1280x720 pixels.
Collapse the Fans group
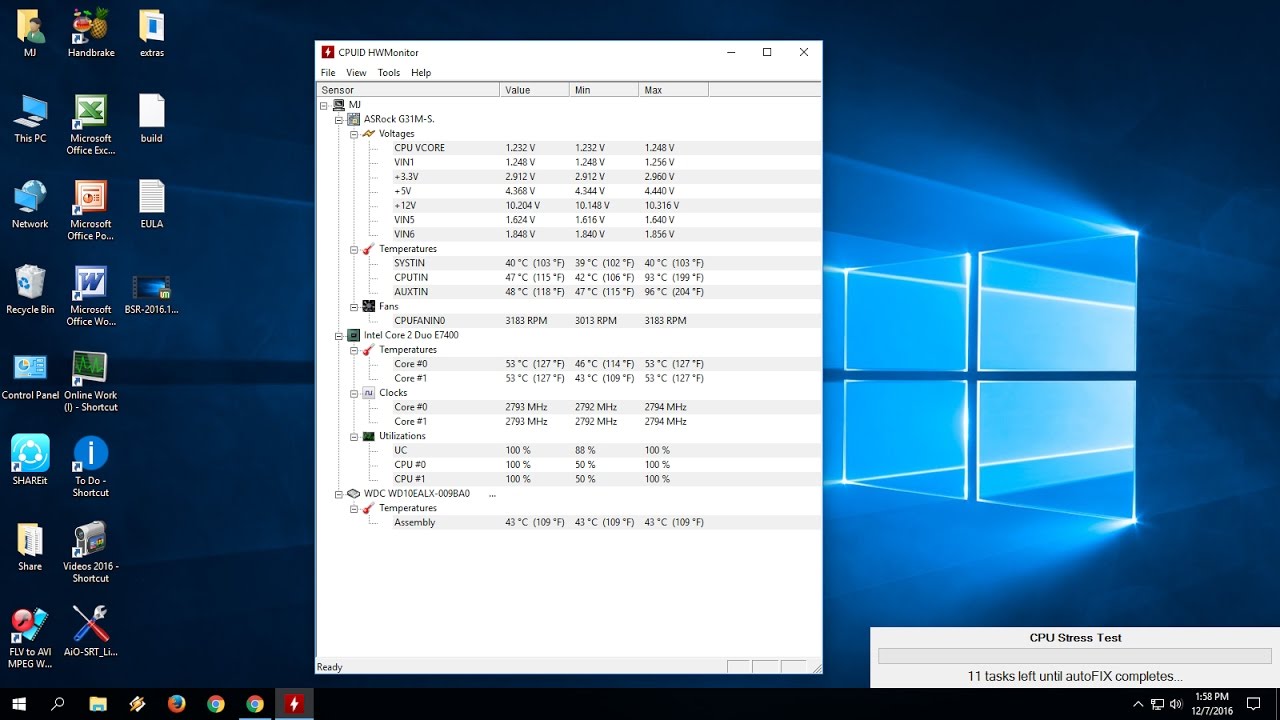[x=354, y=307]
